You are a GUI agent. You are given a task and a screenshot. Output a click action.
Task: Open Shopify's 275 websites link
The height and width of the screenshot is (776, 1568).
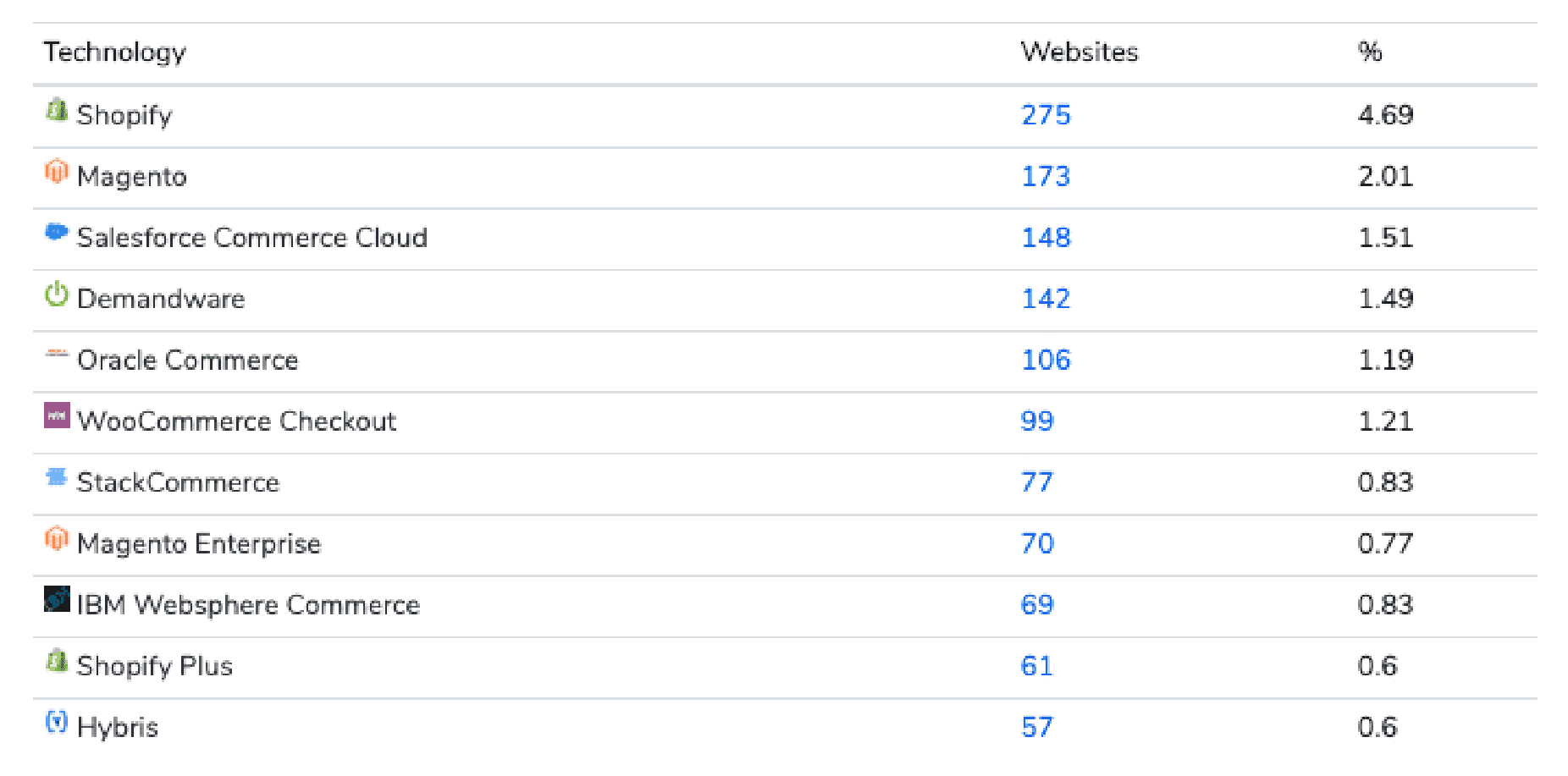(1046, 115)
